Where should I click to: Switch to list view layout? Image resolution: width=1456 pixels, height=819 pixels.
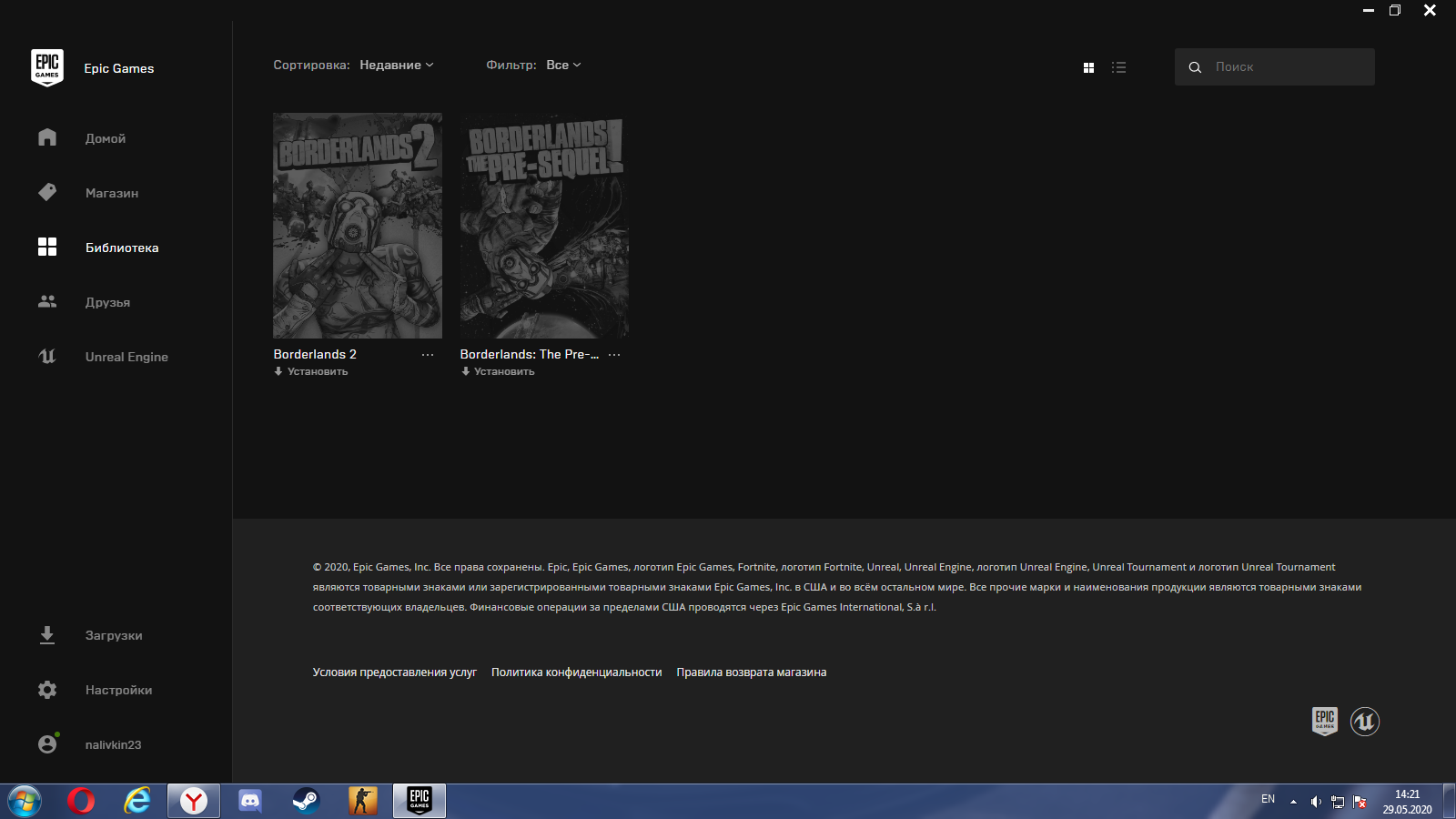coord(1118,67)
